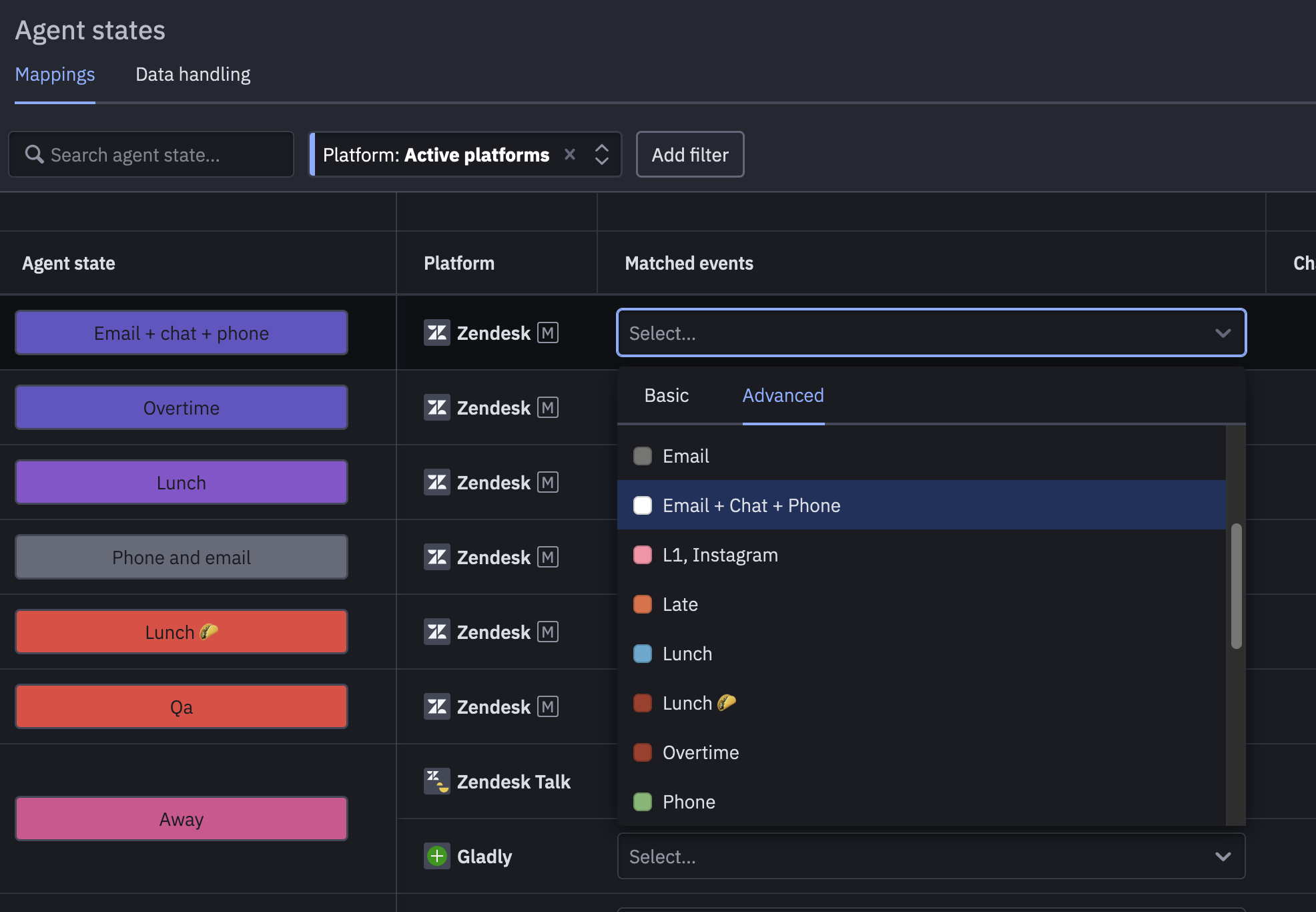Click the Add filter button
The image size is (1316, 912).
[690, 154]
